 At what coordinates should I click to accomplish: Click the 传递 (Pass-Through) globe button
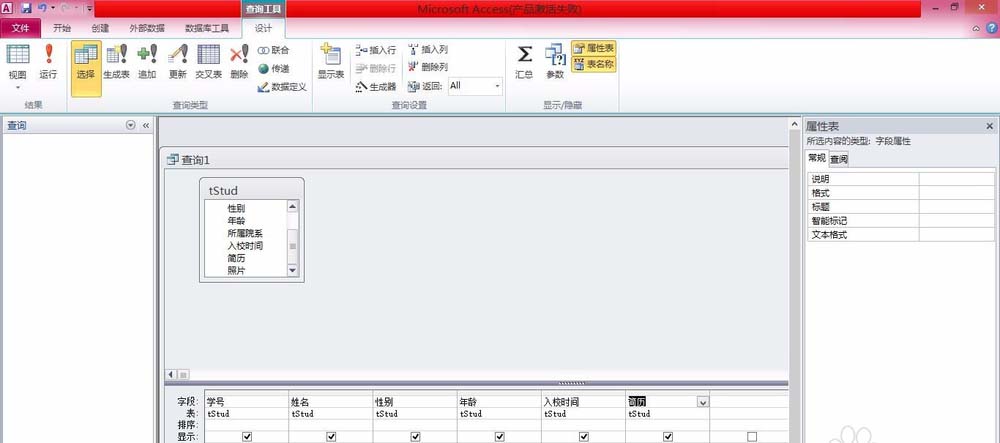[273, 68]
